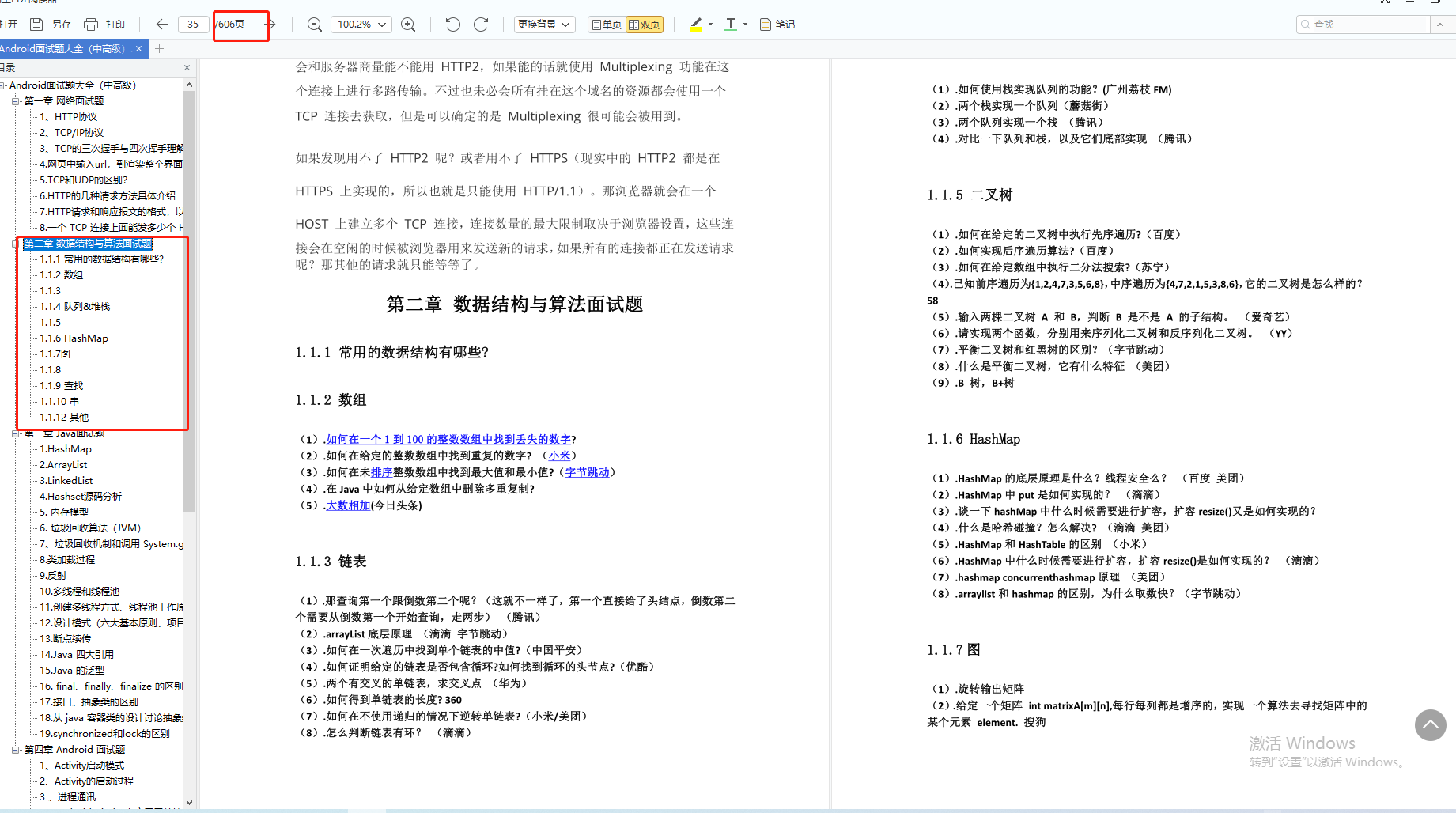Select outline item 6. 垃圾回收算法 (JVM)
The height and width of the screenshot is (813, 1456).
coord(90,528)
